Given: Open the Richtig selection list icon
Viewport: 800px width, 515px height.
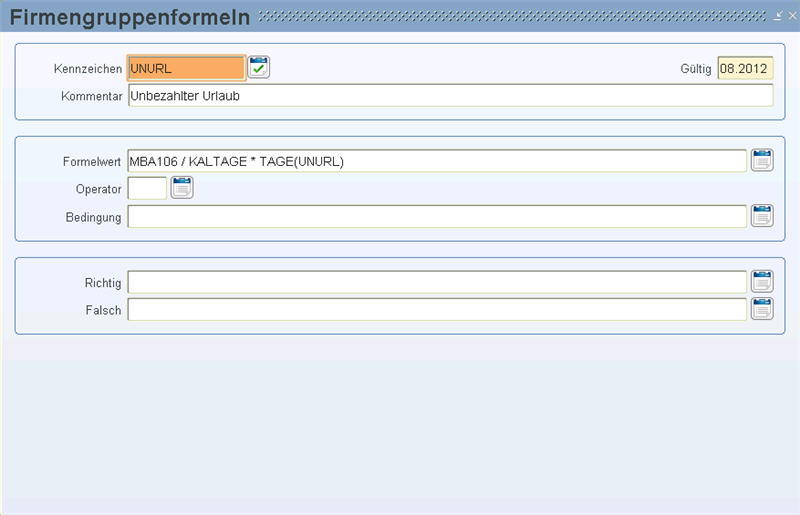Looking at the screenshot, I should pyautogui.click(x=762, y=281).
